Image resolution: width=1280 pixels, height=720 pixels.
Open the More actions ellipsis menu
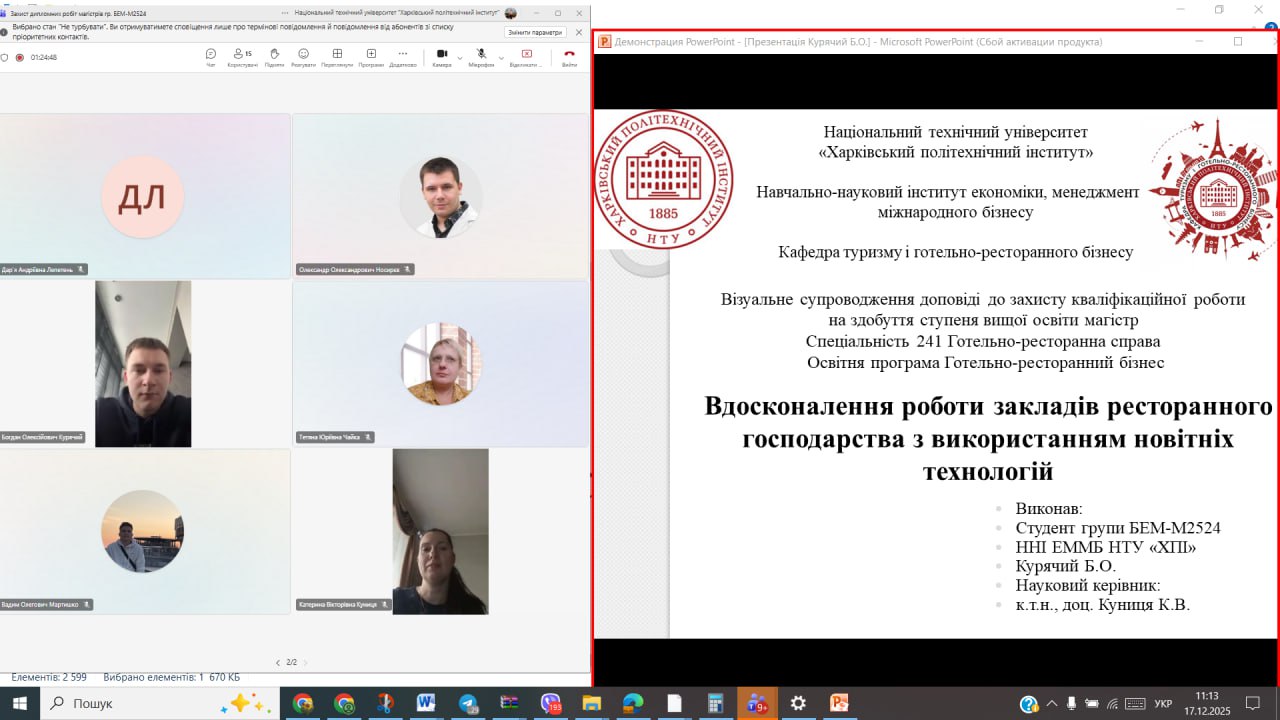[402, 56]
